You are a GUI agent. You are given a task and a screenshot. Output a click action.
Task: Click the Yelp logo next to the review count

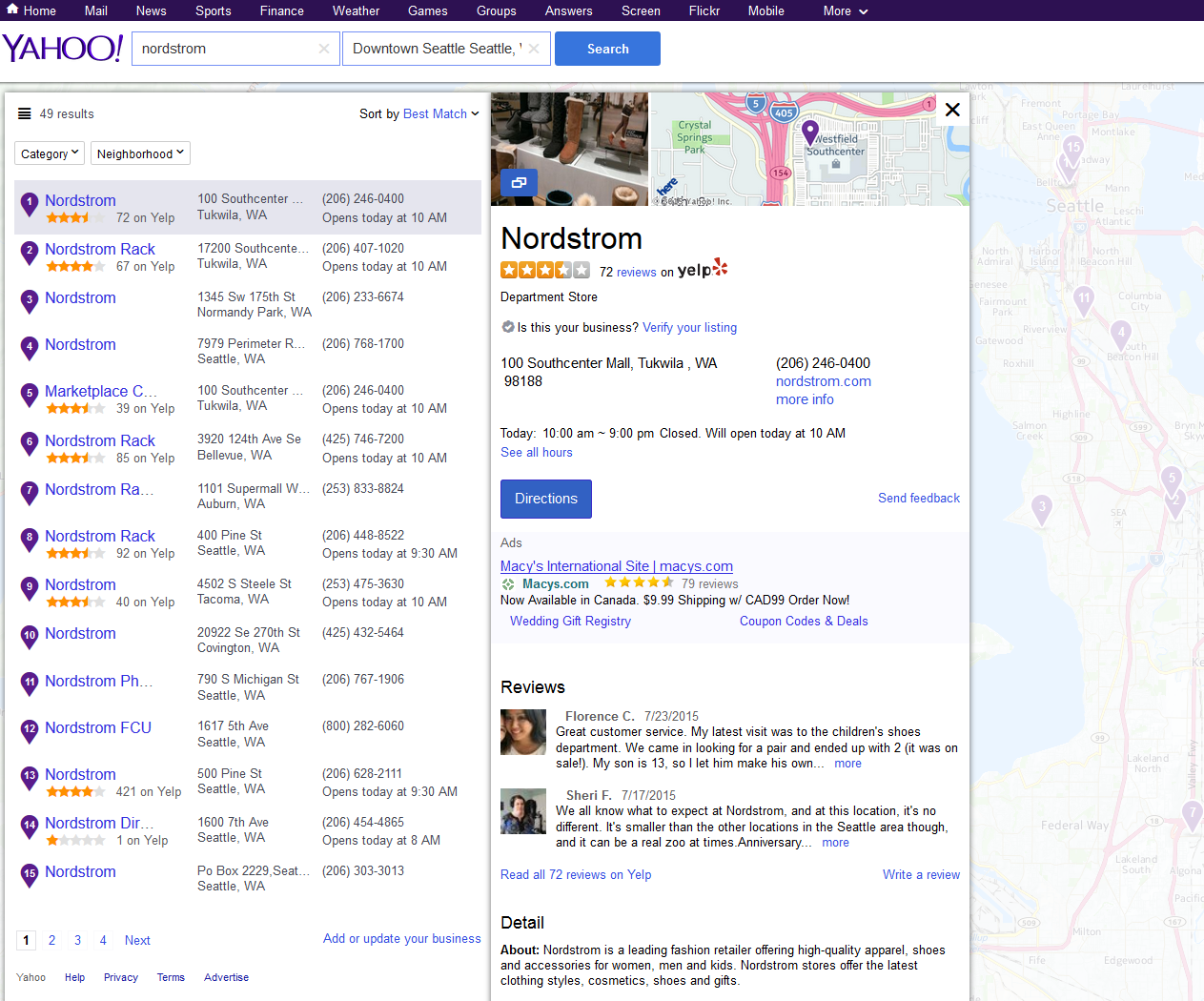702,268
